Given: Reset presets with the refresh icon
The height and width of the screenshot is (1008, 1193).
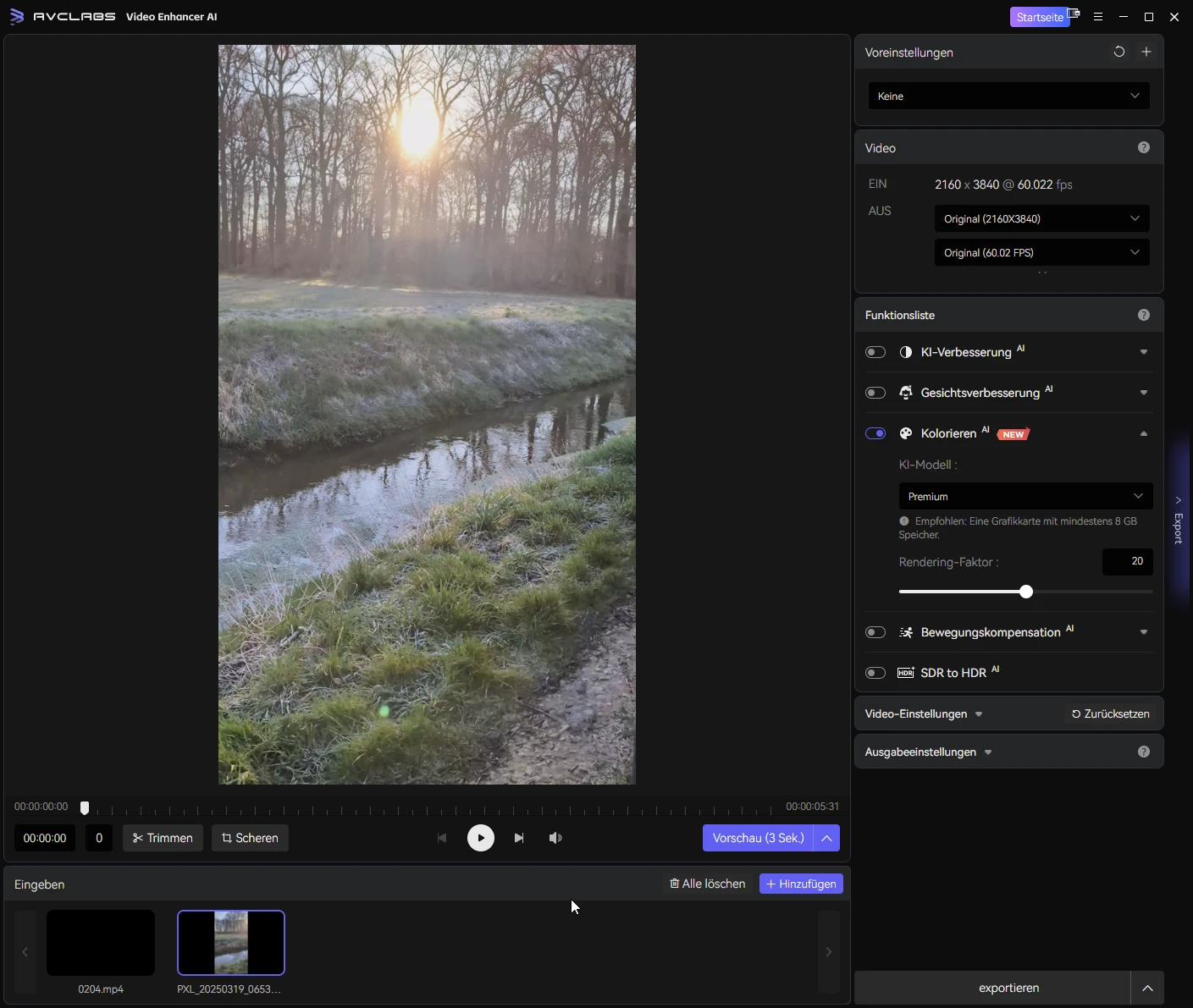Looking at the screenshot, I should point(1118,52).
